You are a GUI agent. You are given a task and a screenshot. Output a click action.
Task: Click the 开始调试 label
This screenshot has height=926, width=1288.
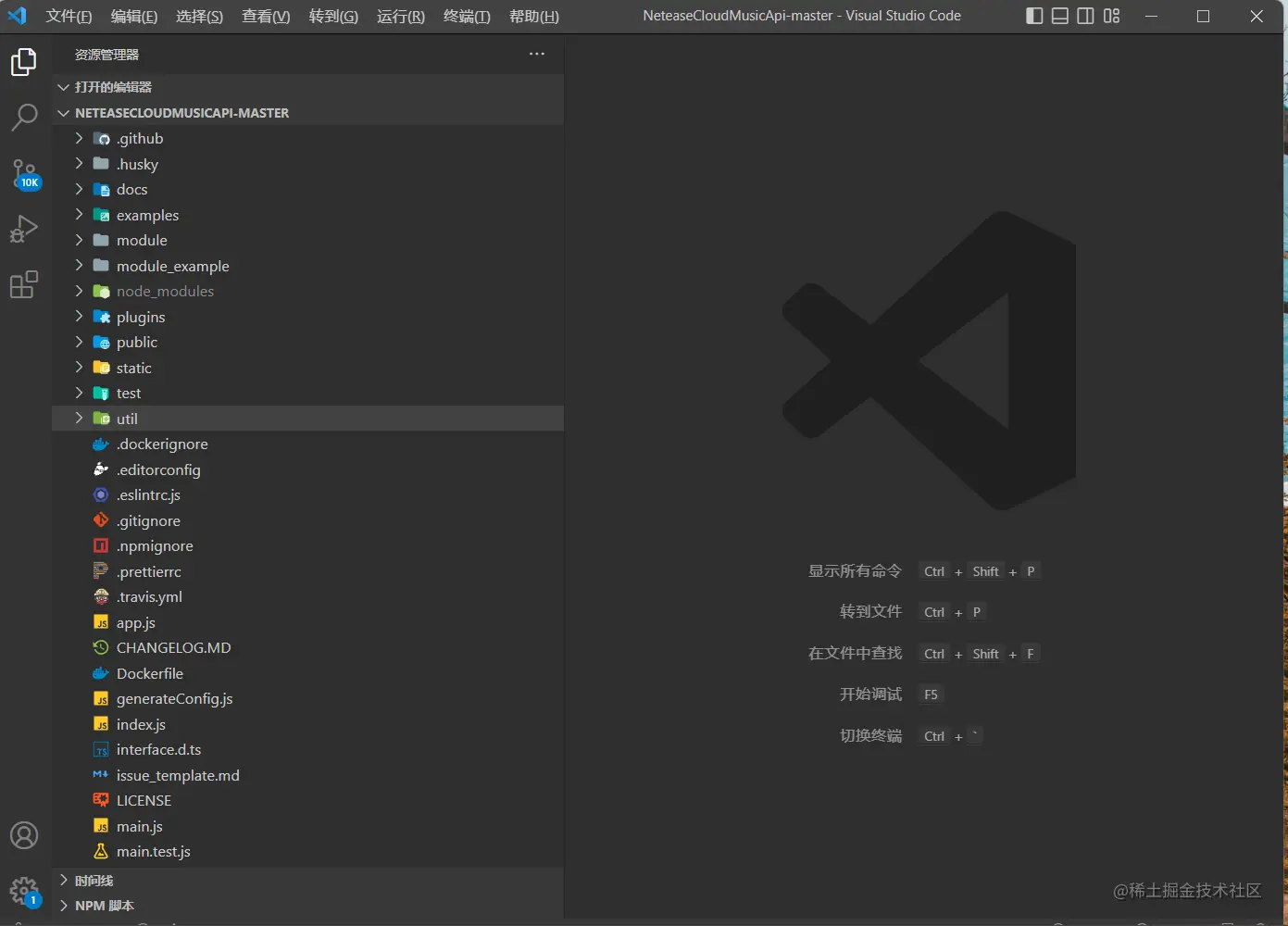(870, 694)
